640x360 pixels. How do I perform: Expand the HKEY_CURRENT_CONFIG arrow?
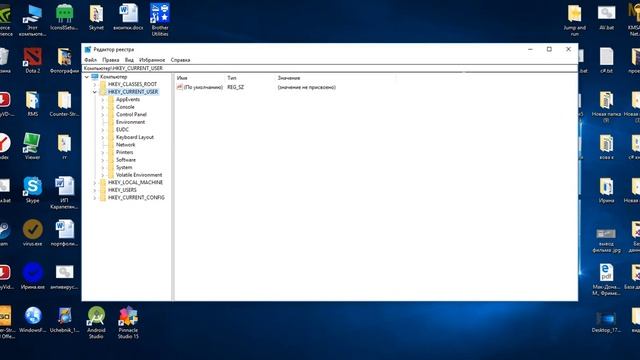(95, 198)
